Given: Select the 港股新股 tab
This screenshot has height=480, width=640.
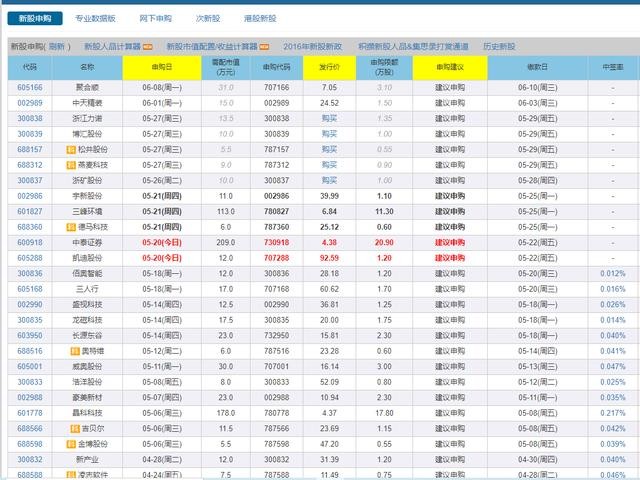Looking at the screenshot, I should pyautogui.click(x=260, y=19).
